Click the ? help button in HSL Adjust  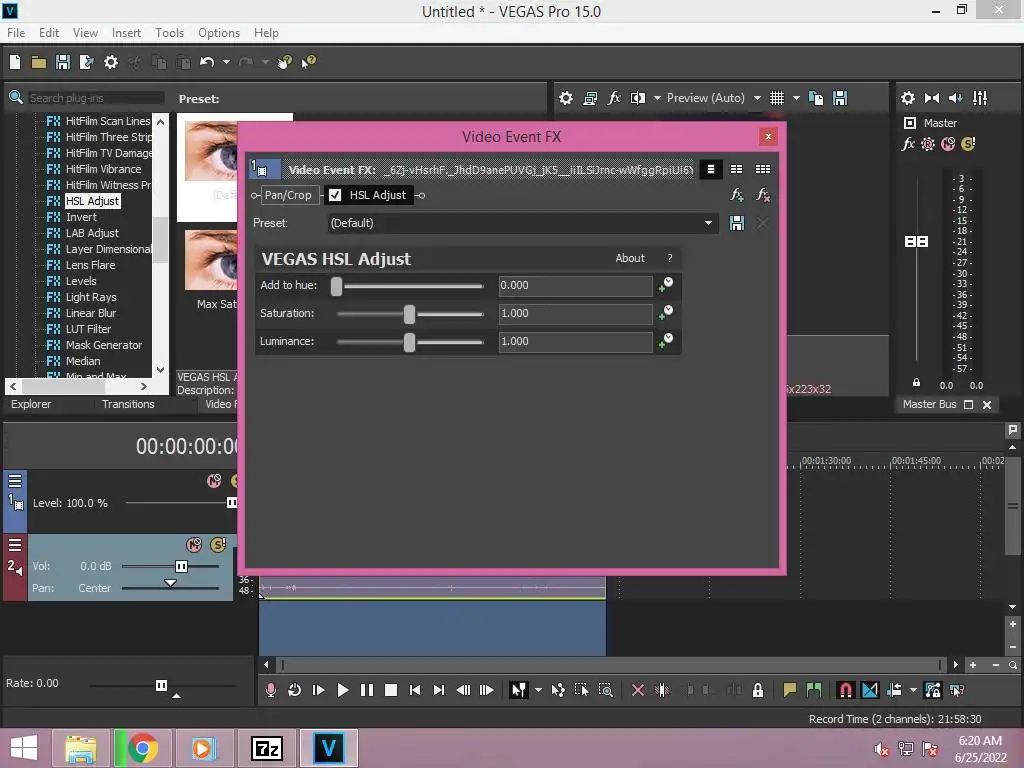click(x=669, y=259)
